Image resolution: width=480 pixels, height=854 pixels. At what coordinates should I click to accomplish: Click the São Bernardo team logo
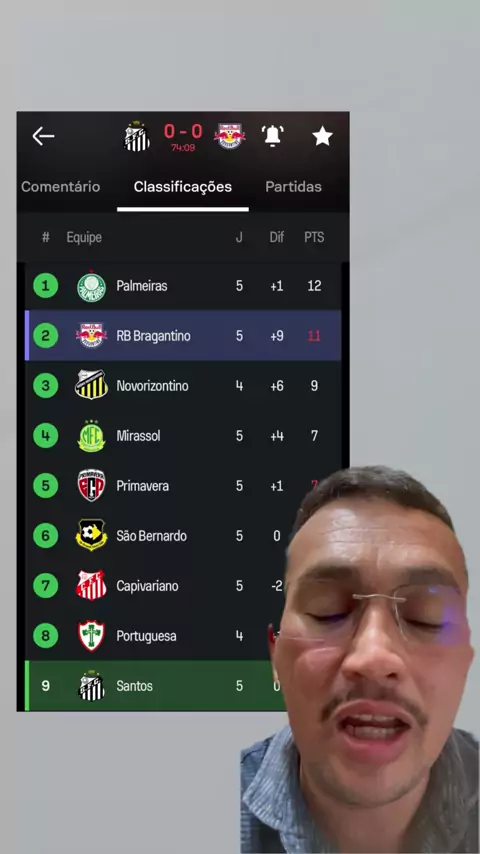[91, 535]
